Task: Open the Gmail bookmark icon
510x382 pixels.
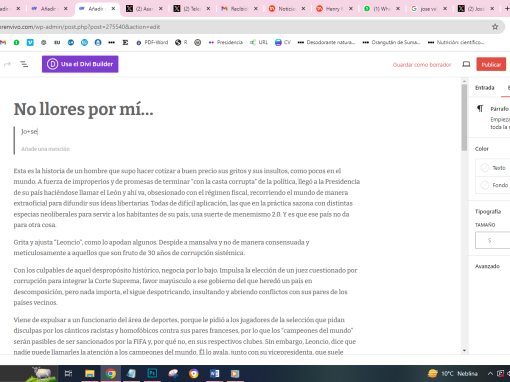Action: tap(3, 42)
